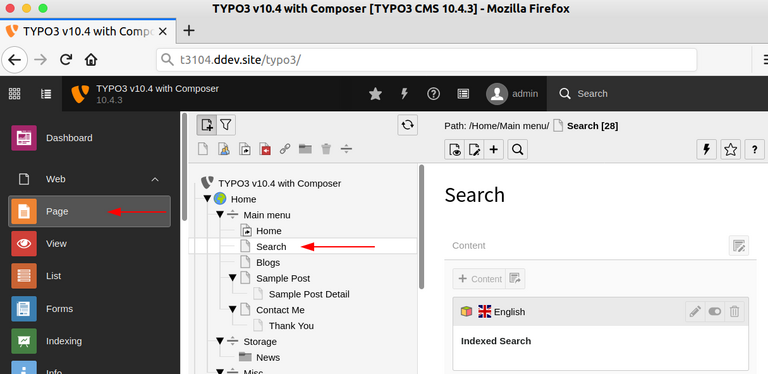Image resolution: width=768 pixels, height=374 pixels.
Task: Open the help question mark menu
Action: click(433, 94)
